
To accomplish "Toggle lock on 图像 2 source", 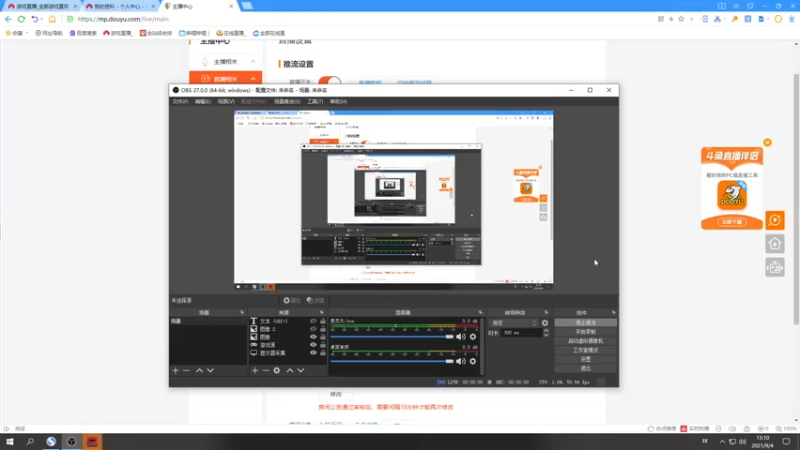I will pos(322,329).
